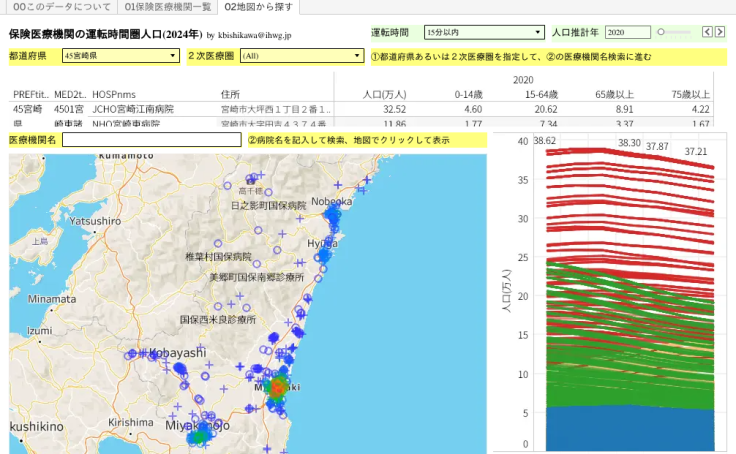736x454 pixels.
Task: Click the HOSPnms column header
Action: click(114, 94)
